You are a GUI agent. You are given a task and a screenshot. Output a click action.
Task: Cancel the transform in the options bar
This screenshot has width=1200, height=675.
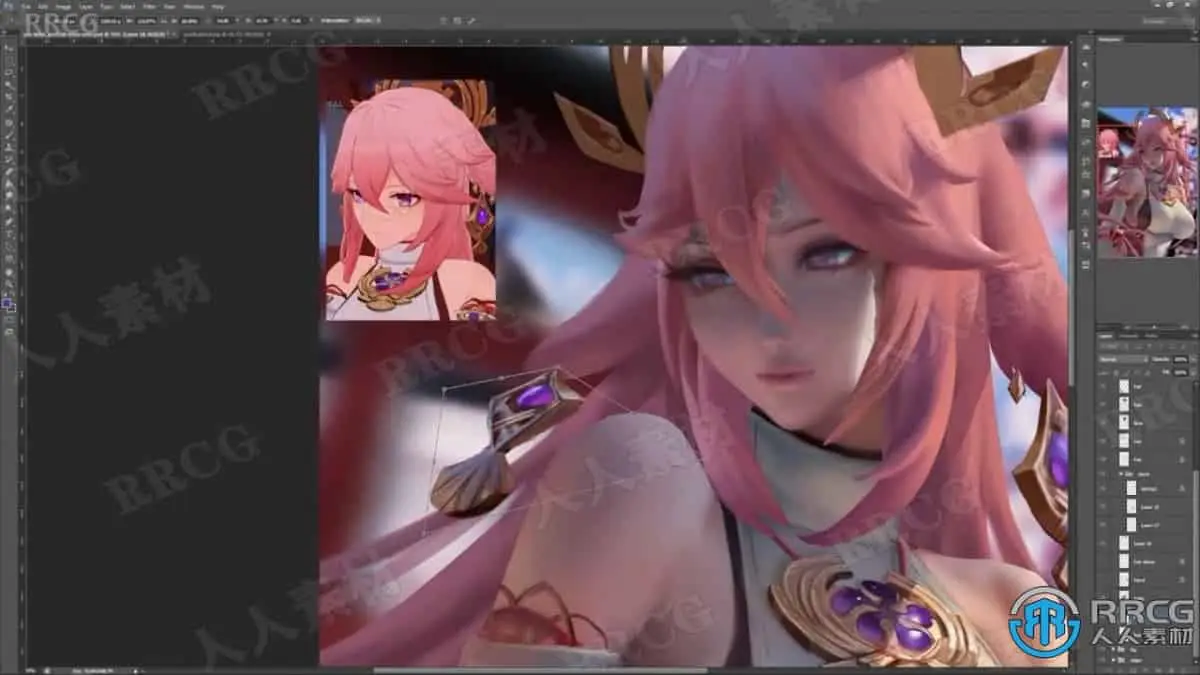tap(457, 21)
